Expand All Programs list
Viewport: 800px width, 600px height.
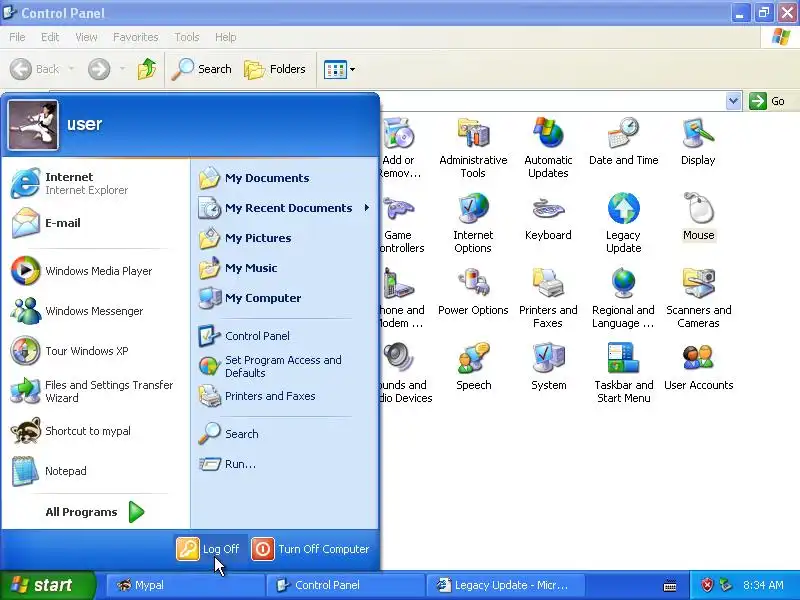[95, 512]
